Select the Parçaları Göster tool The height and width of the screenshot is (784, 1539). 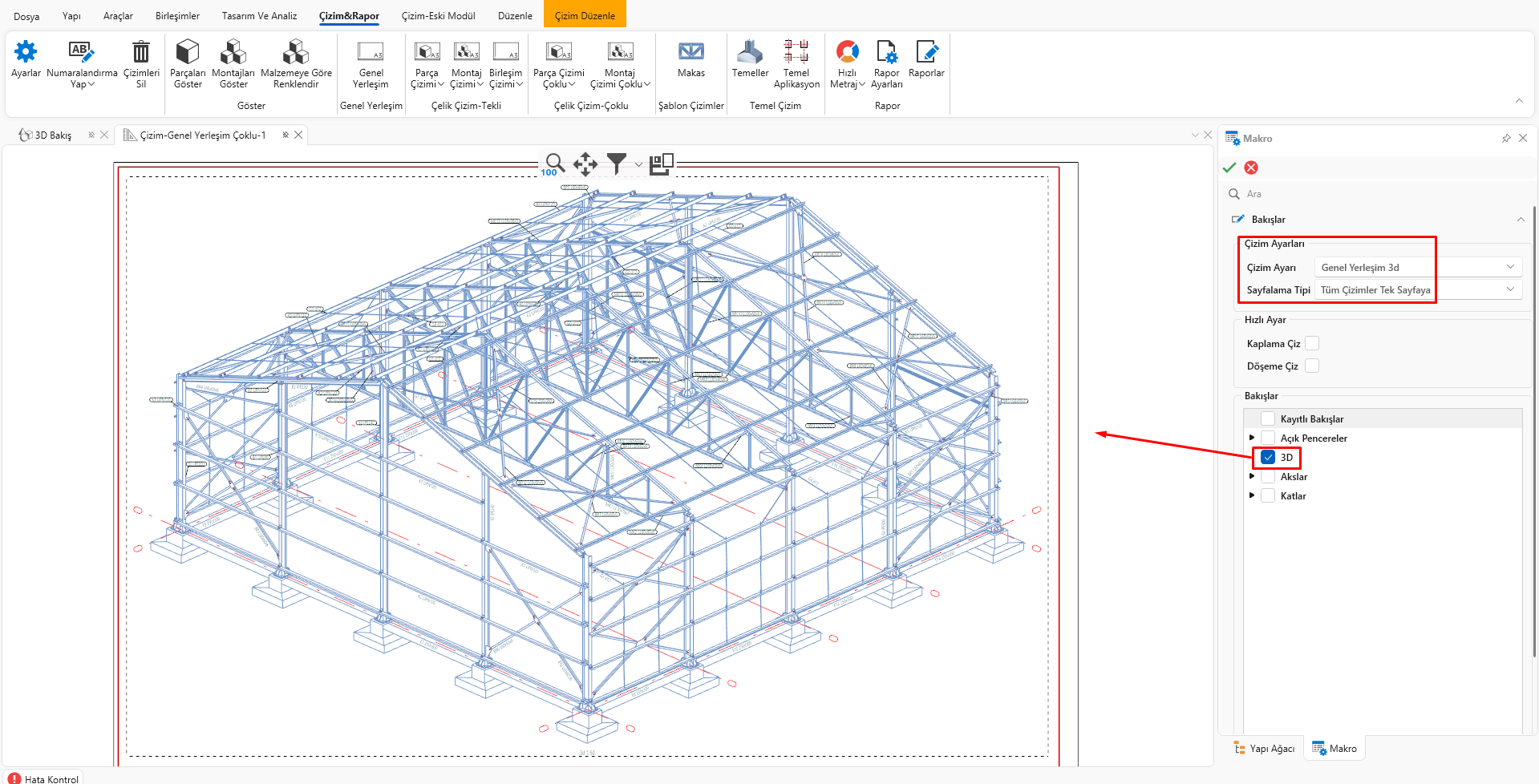[x=188, y=53]
